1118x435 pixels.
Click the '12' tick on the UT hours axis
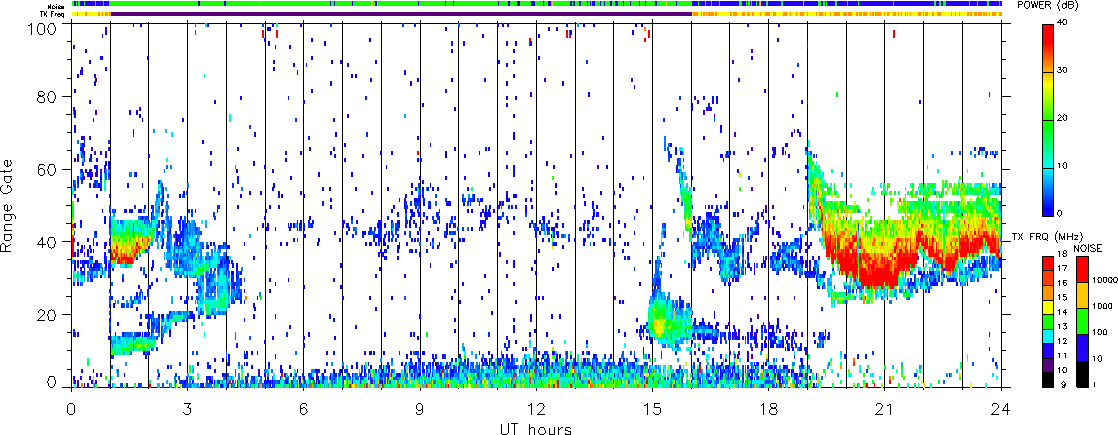tap(536, 409)
